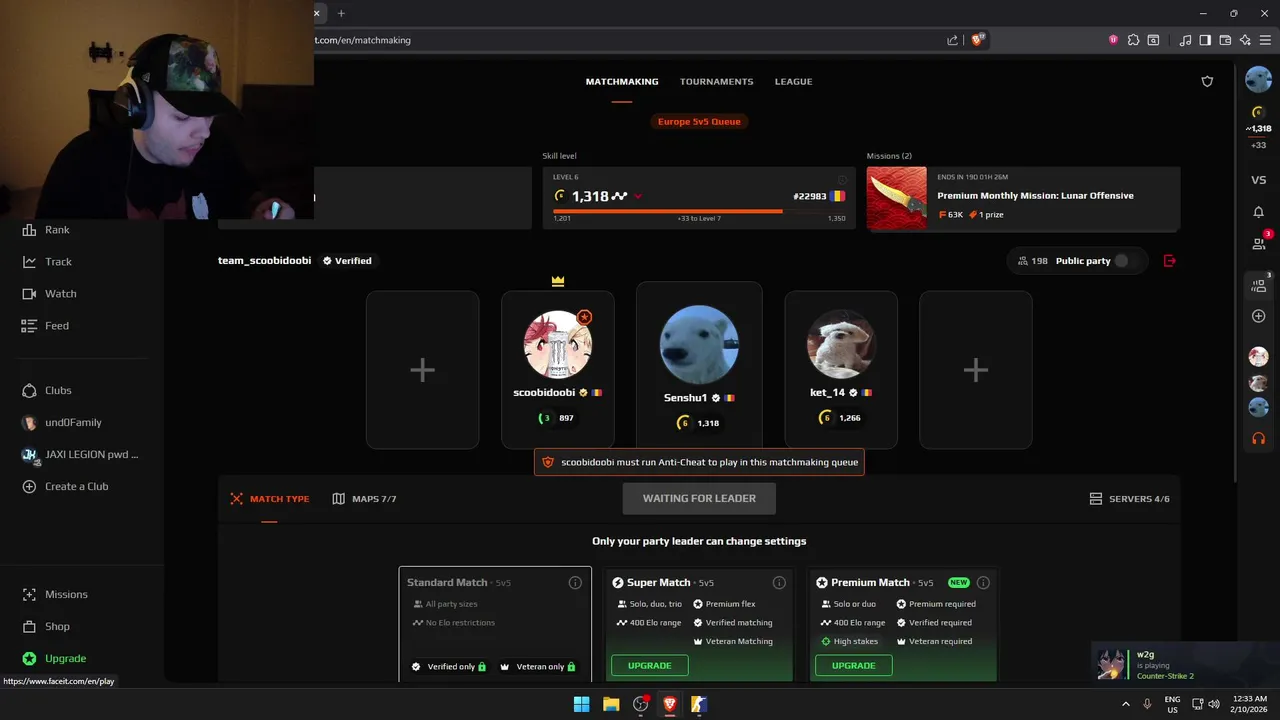The height and width of the screenshot is (720, 1280).
Task: Open Senshu1's player card
Action: coord(699,365)
